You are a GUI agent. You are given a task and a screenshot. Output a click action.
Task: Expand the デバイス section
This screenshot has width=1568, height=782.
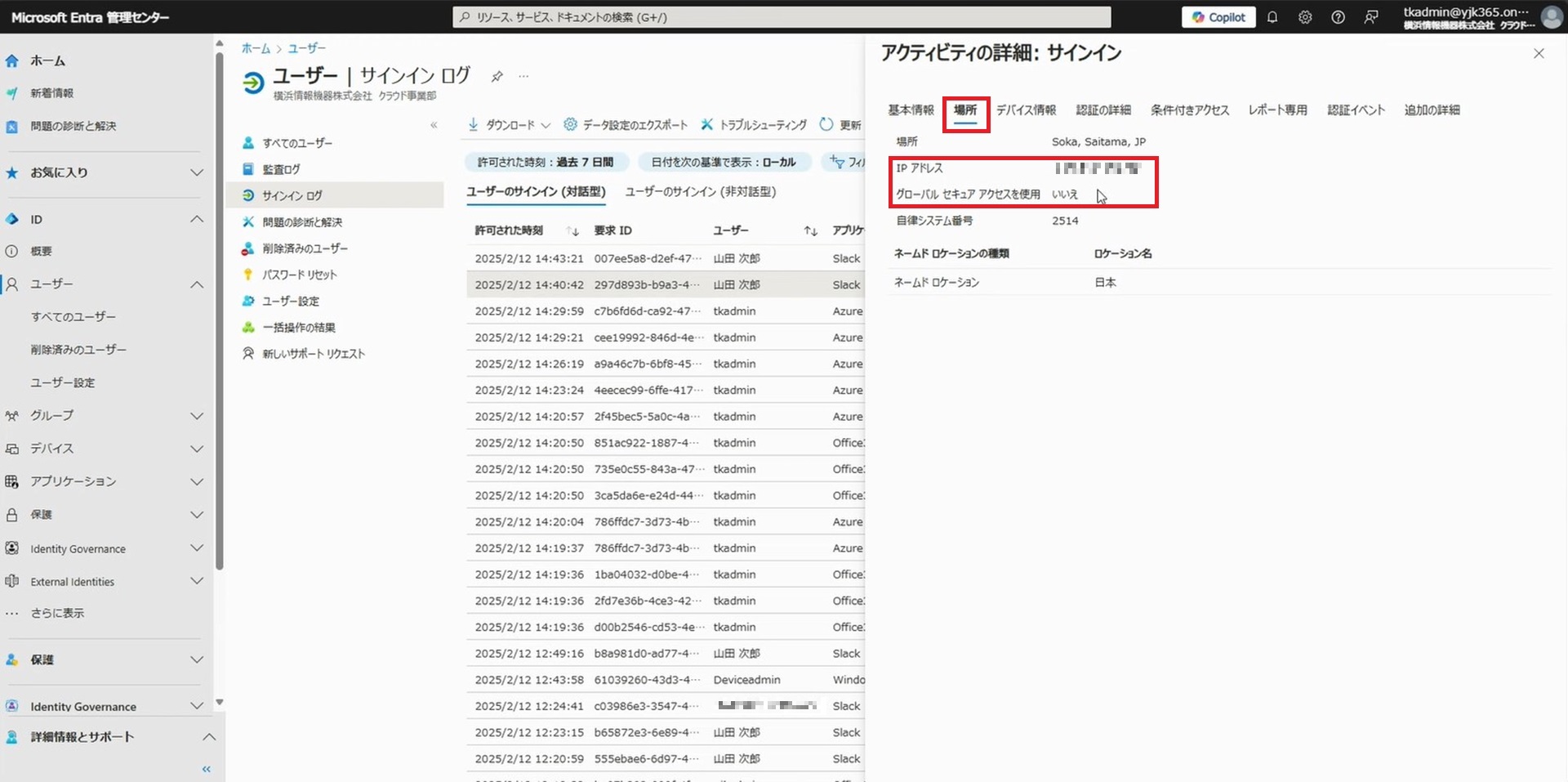click(196, 449)
